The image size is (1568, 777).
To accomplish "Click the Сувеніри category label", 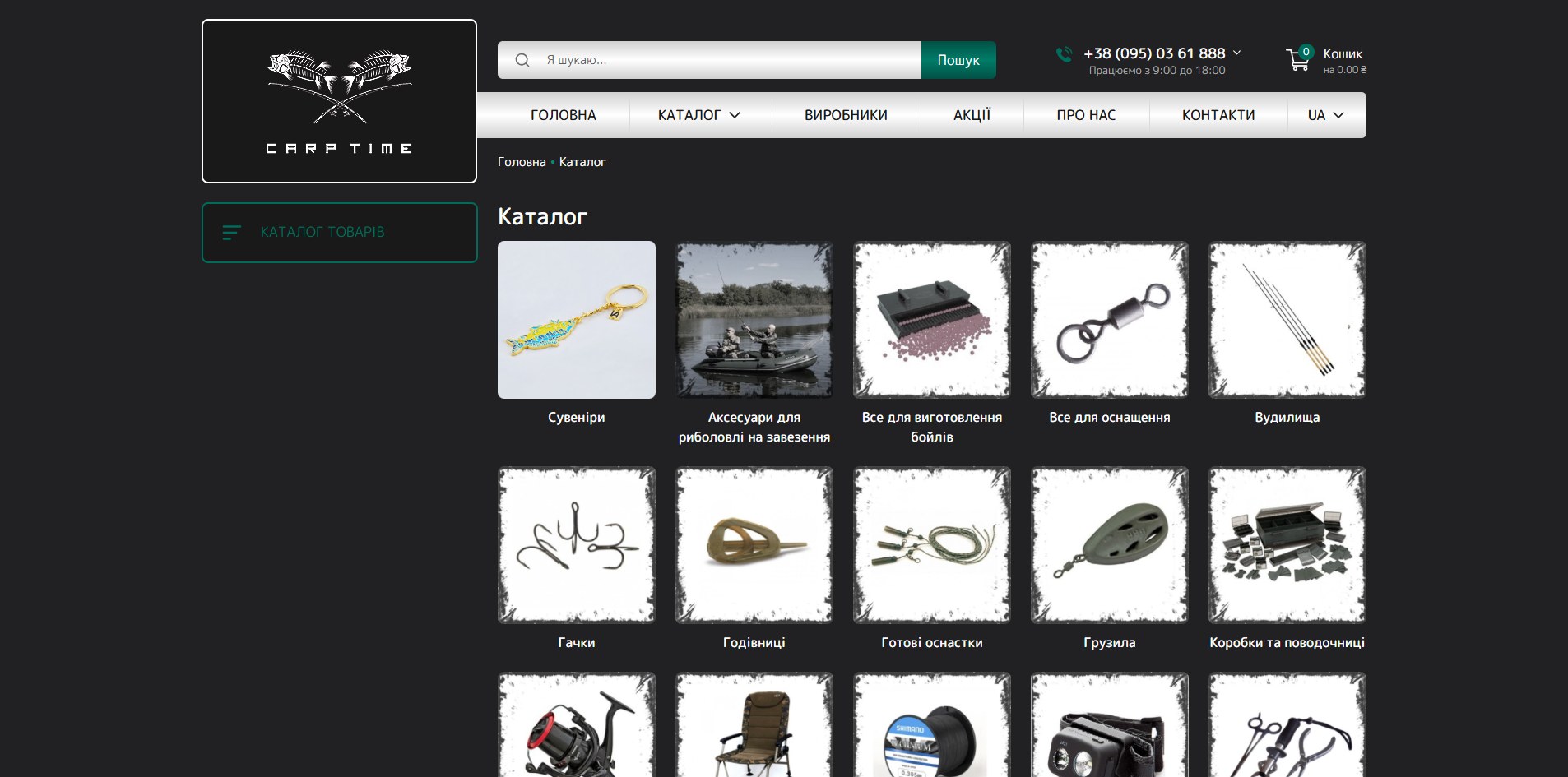I will tap(577, 418).
